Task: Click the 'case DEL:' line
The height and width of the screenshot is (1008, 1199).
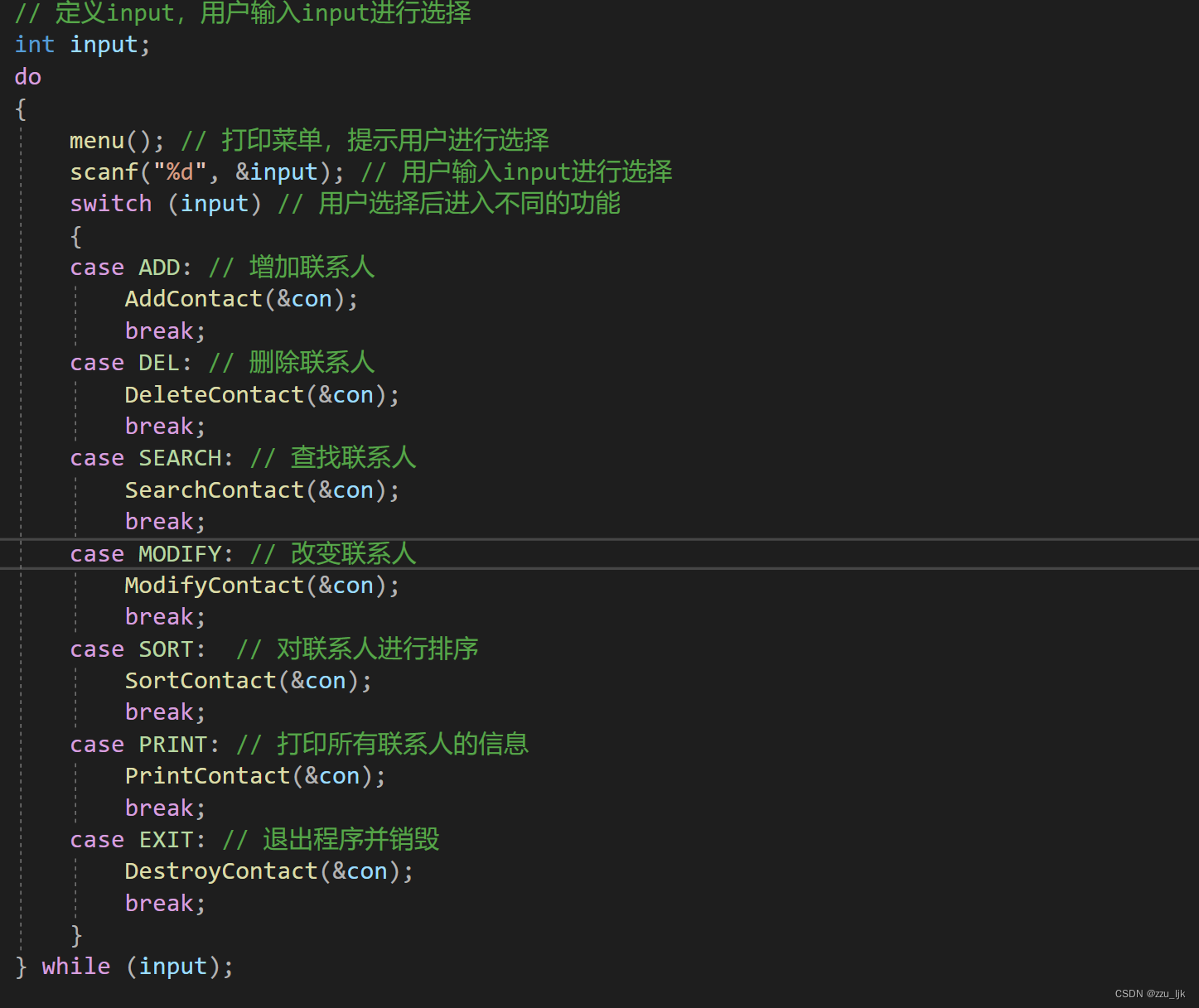Action: pyautogui.click(x=131, y=363)
